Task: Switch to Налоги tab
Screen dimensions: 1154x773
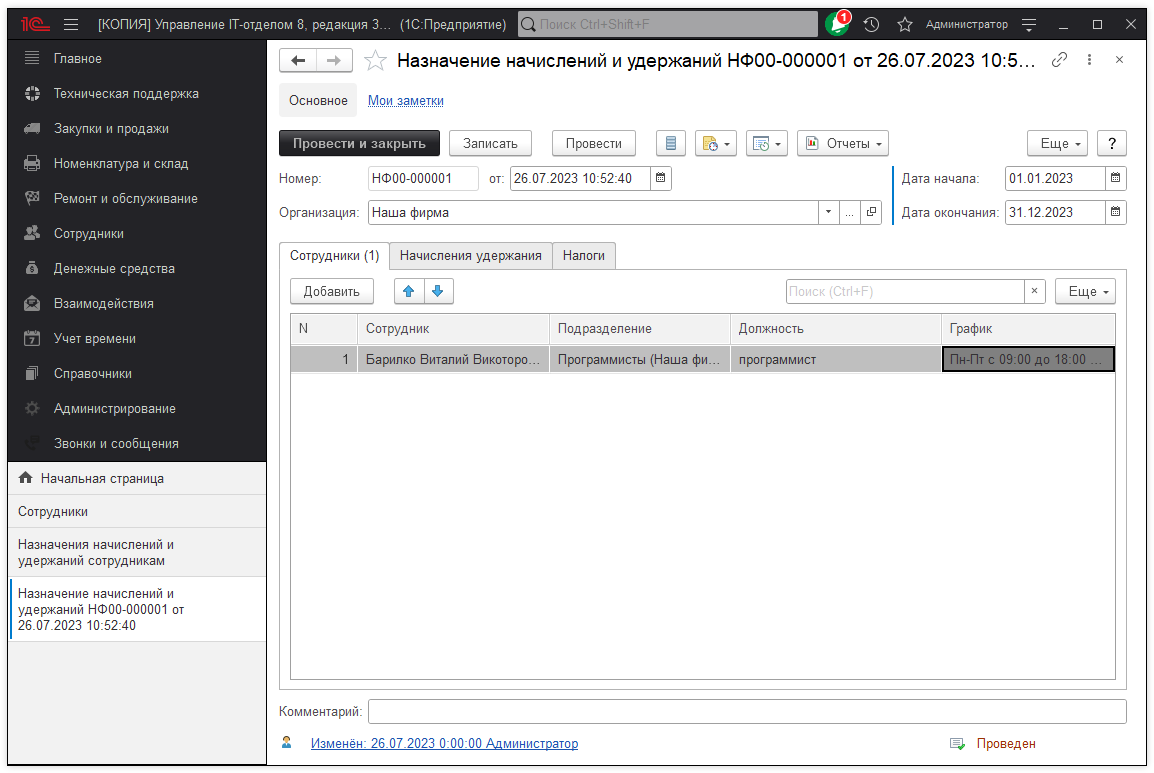Action: click(x=583, y=256)
